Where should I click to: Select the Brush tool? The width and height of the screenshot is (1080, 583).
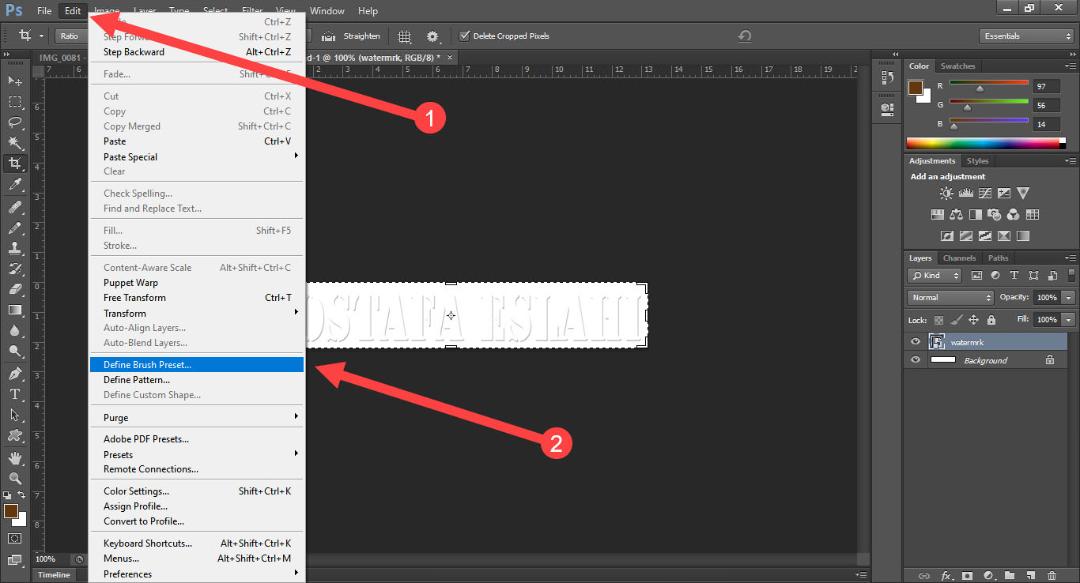point(14,227)
